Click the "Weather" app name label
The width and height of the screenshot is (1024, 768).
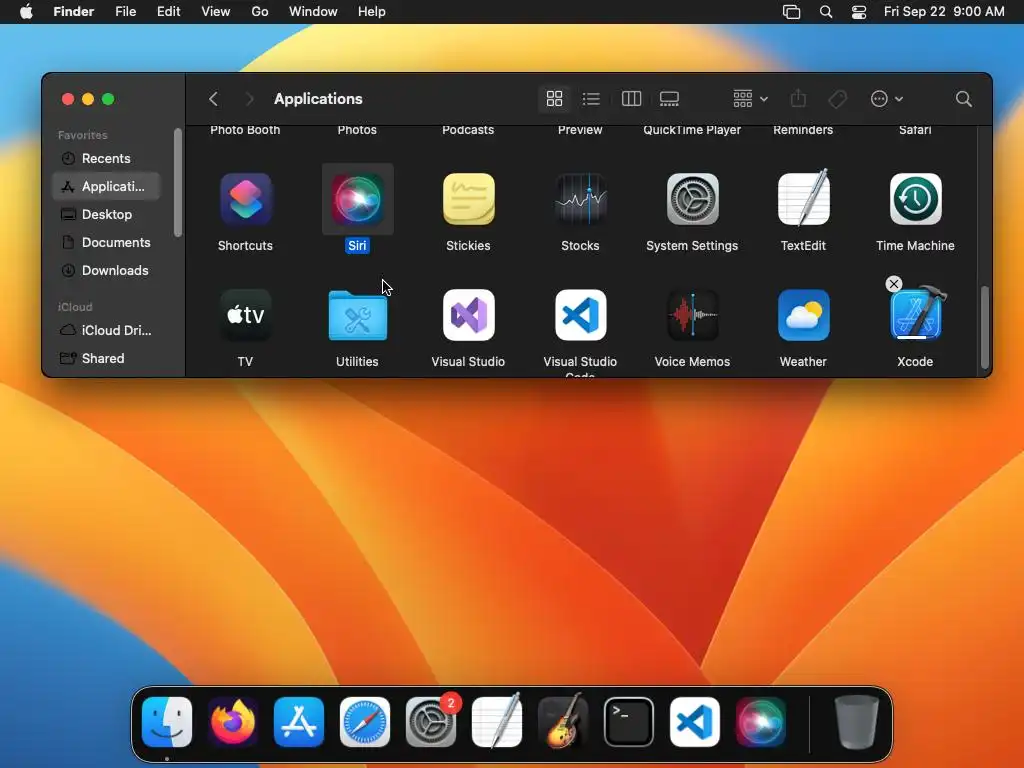803,362
